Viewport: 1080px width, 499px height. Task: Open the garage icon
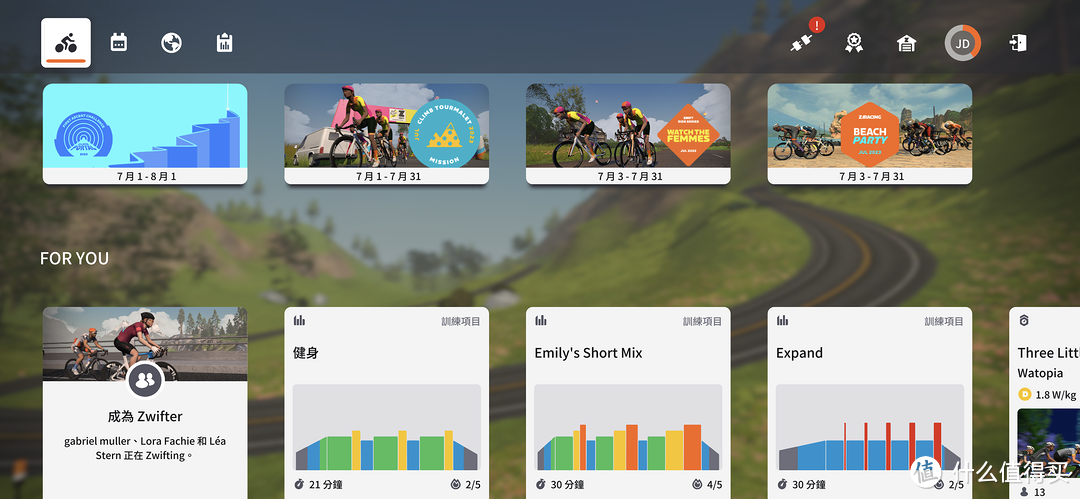906,43
